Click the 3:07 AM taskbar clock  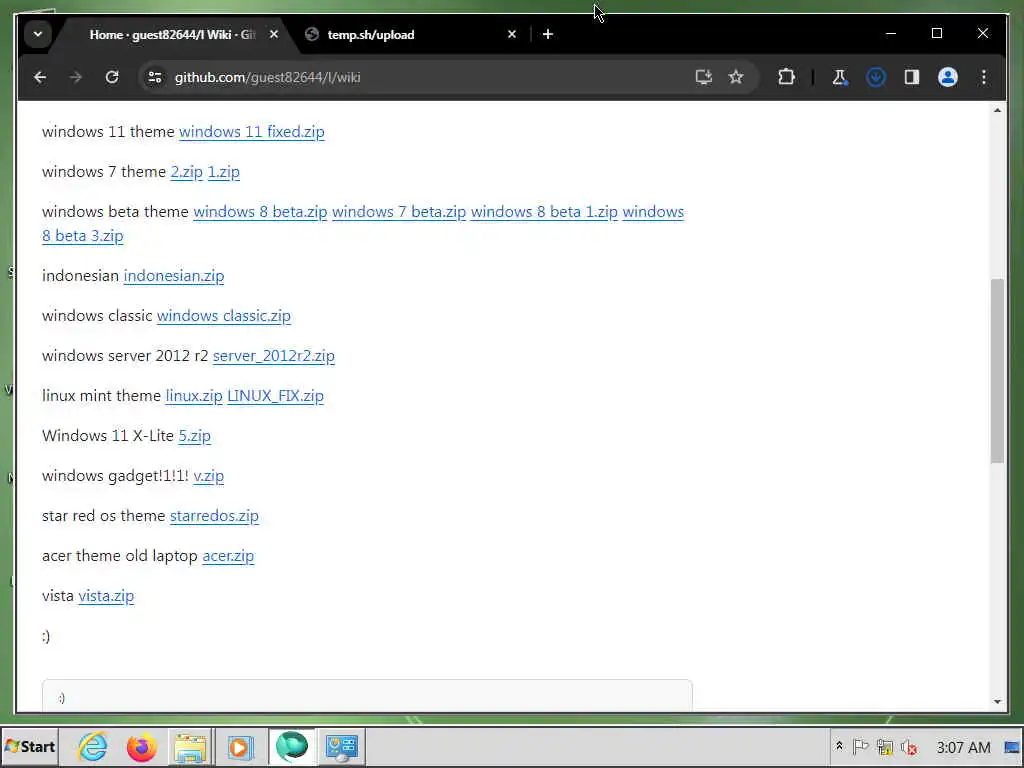(963, 747)
